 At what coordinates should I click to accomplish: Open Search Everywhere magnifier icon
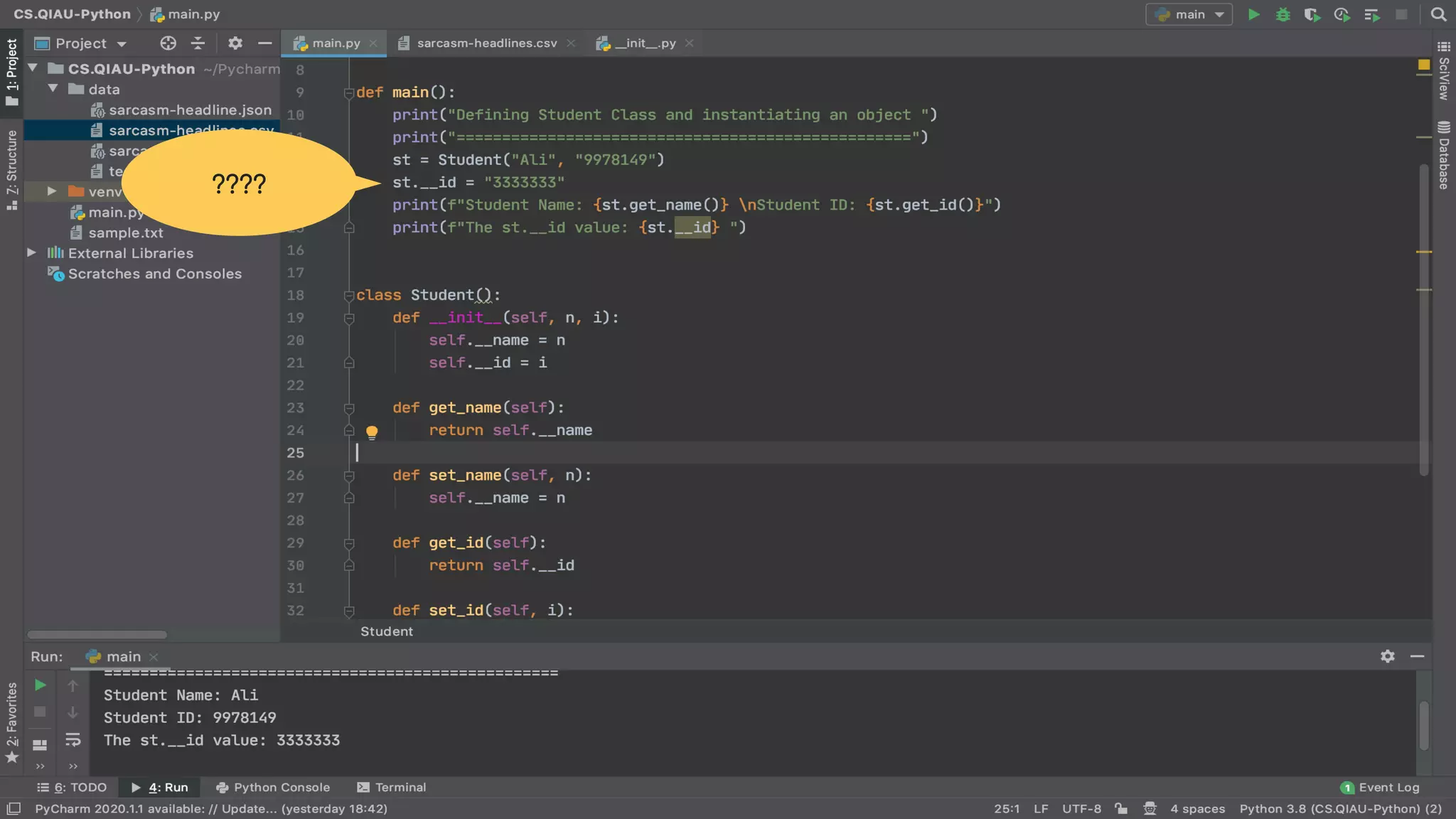[1438, 14]
